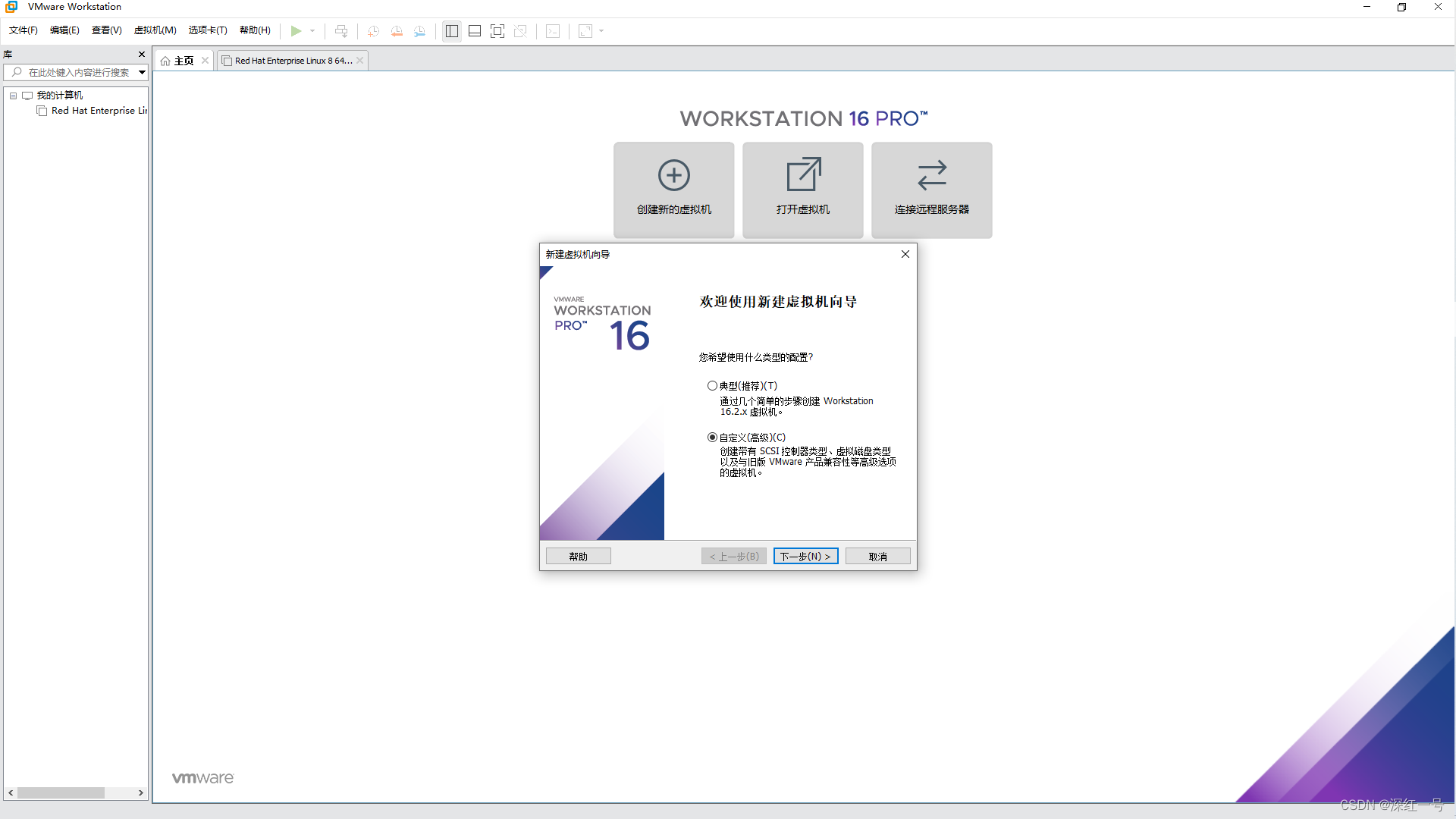Click 创建新的虚拟机 plus tile
Image resolution: width=1456 pixels, height=819 pixels.
coord(673,190)
